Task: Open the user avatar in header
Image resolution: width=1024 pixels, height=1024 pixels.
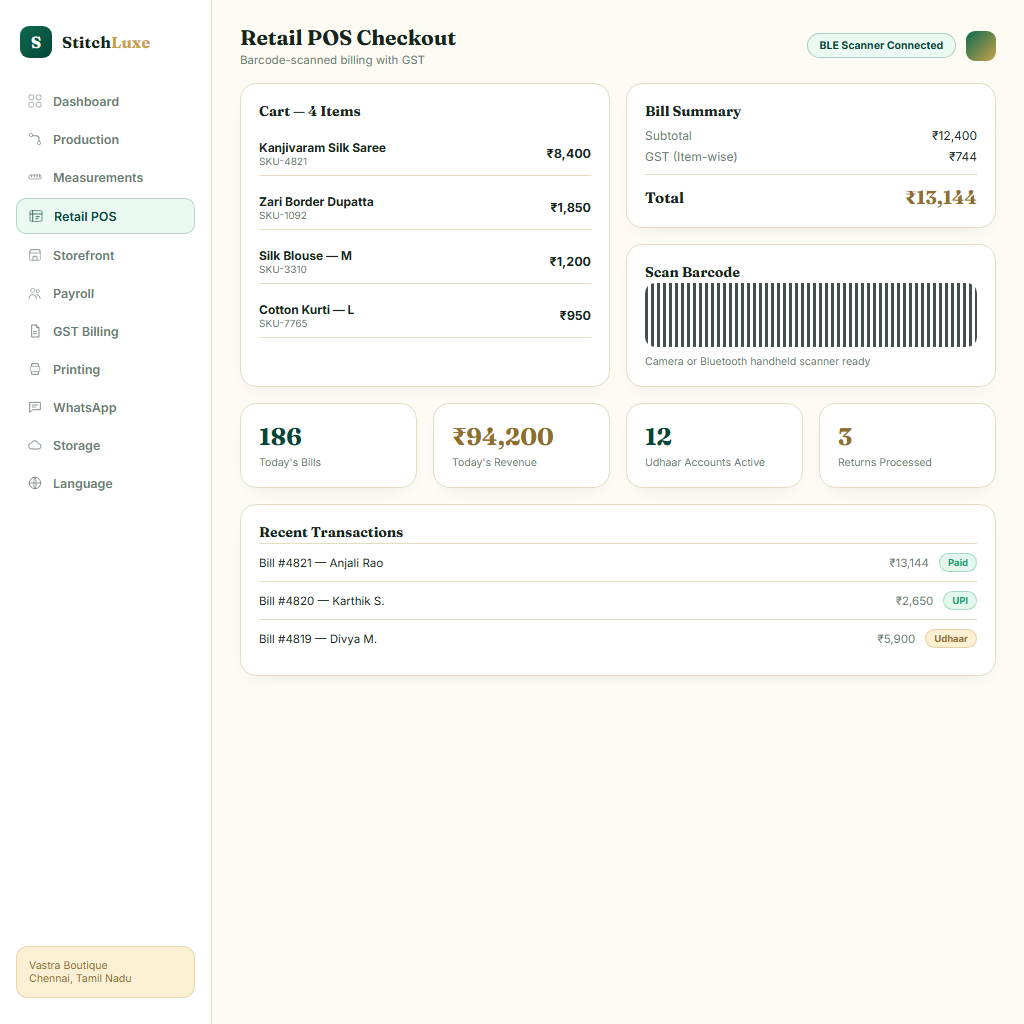Action: coord(980,46)
